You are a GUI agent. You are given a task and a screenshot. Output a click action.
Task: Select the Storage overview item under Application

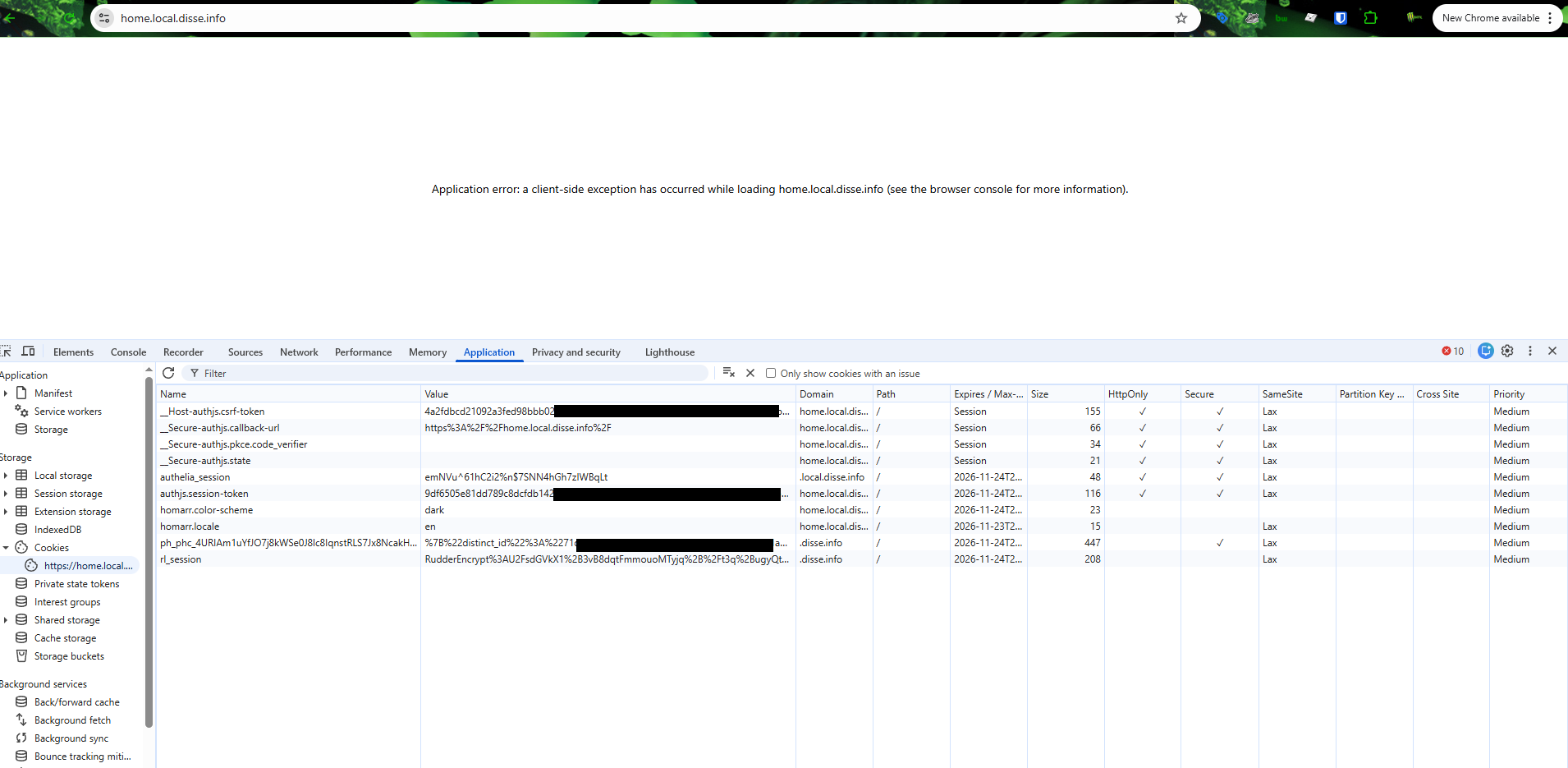point(51,430)
